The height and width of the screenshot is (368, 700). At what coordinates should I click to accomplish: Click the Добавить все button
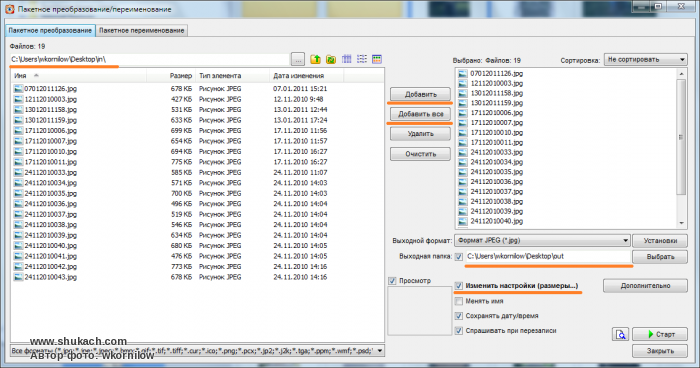[x=421, y=114]
